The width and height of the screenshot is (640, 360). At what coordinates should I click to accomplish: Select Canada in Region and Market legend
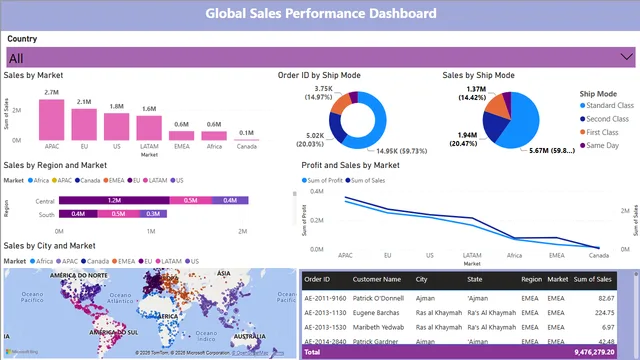(x=87, y=180)
